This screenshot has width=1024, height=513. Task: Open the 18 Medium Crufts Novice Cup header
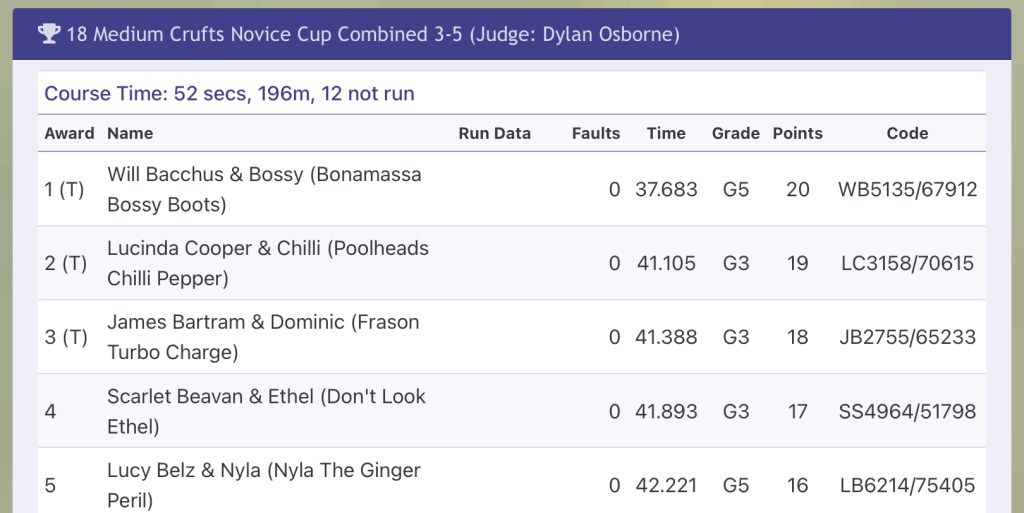(x=372, y=34)
